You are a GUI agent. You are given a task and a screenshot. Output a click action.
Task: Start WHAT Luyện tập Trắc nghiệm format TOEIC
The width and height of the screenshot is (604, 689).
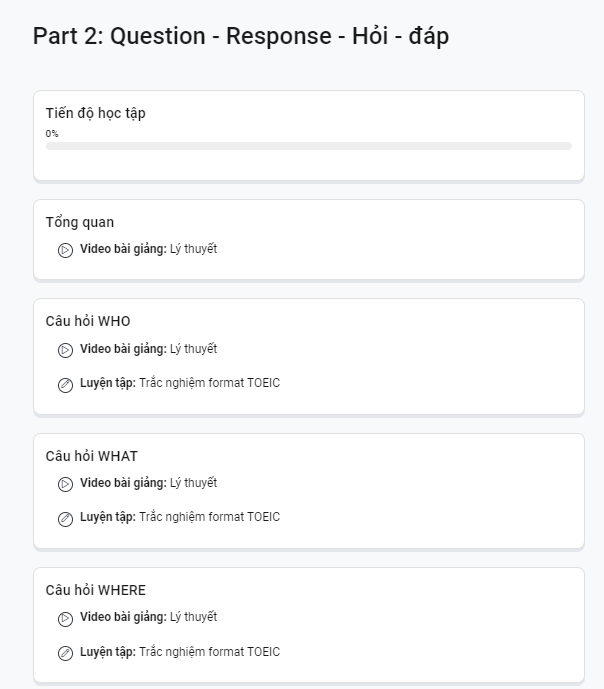(180, 517)
